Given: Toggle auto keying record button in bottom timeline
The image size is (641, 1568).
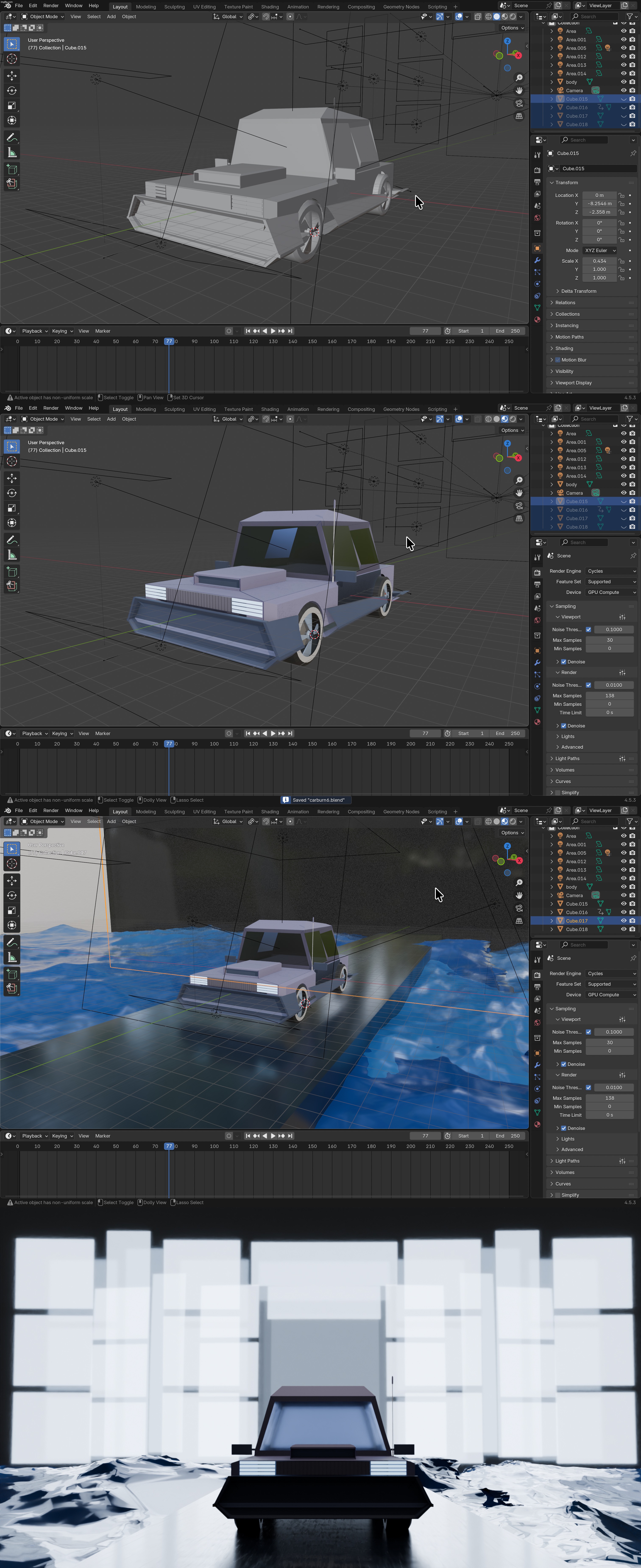Looking at the screenshot, I should [229, 1136].
